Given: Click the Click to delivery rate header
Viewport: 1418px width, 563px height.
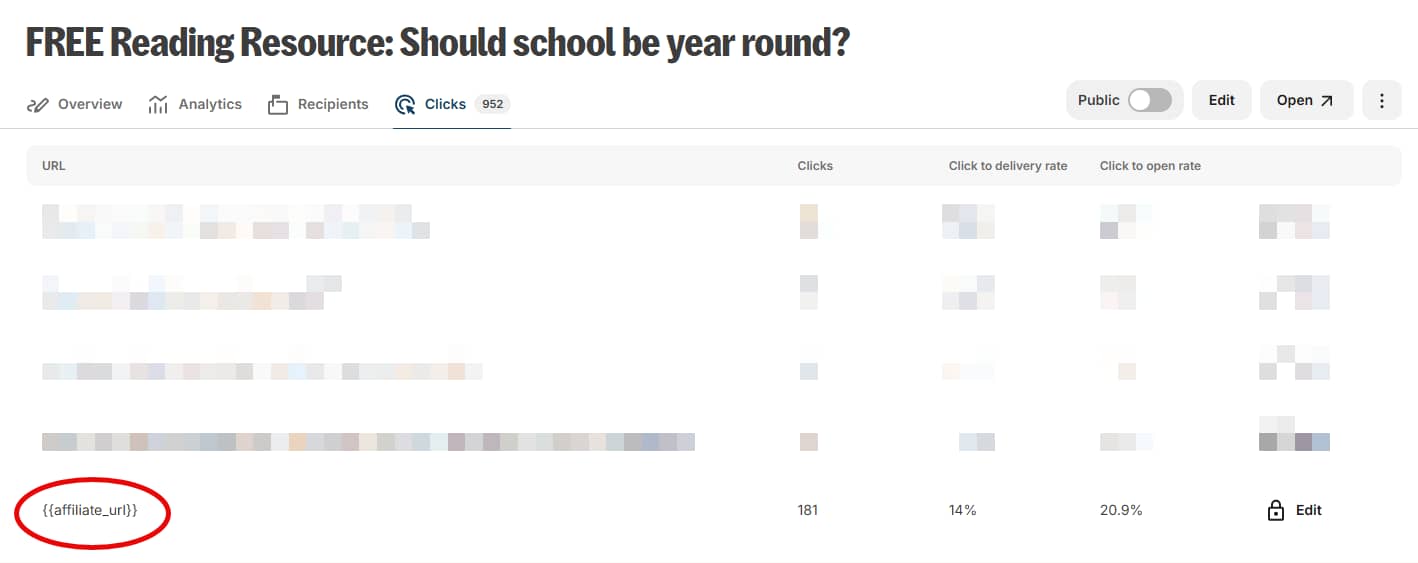Looking at the screenshot, I should point(1007,166).
